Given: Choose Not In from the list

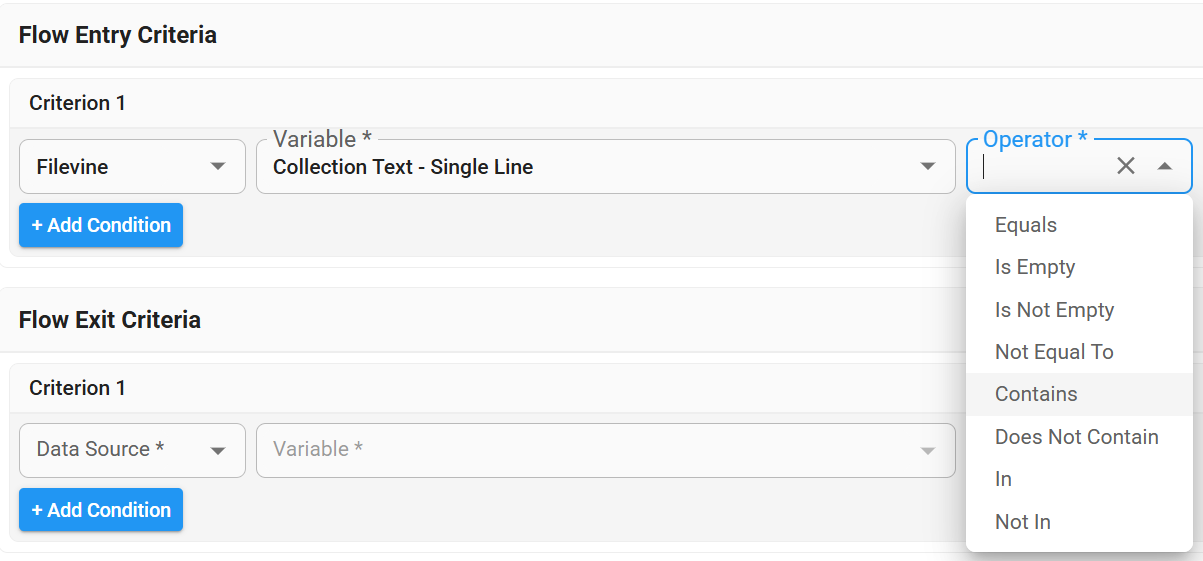Looking at the screenshot, I should [1022, 522].
